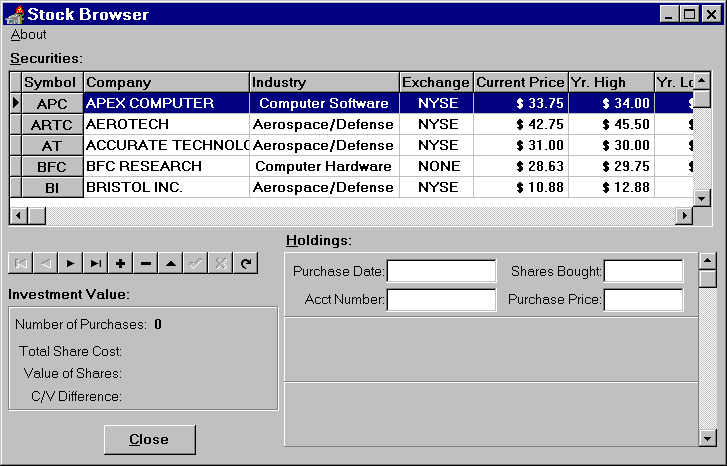Delete record using the minus button
The image size is (727, 466).
pyautogui.click(x=146, y=263)
